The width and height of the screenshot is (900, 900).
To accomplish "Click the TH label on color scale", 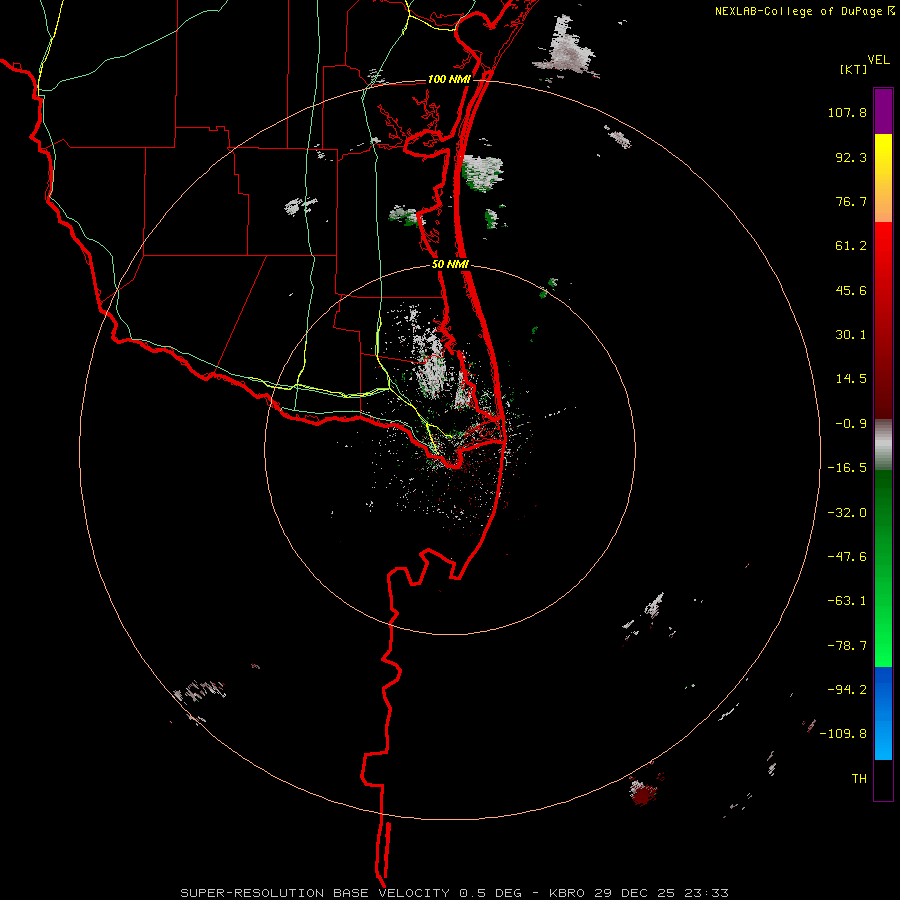I will 859,779.
